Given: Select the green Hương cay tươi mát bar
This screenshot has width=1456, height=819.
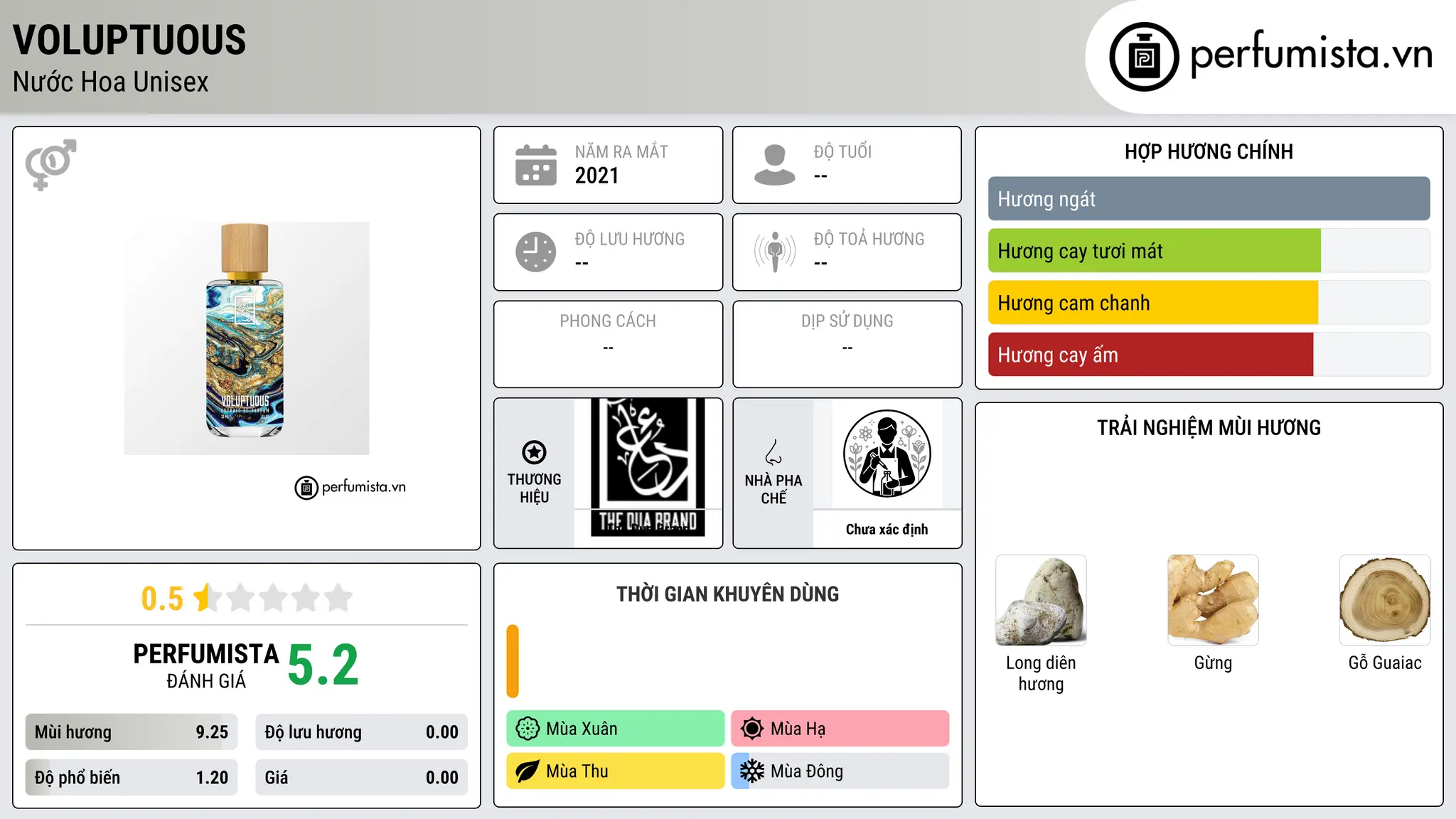Looking at the screenshot, I should [1154, 251].
